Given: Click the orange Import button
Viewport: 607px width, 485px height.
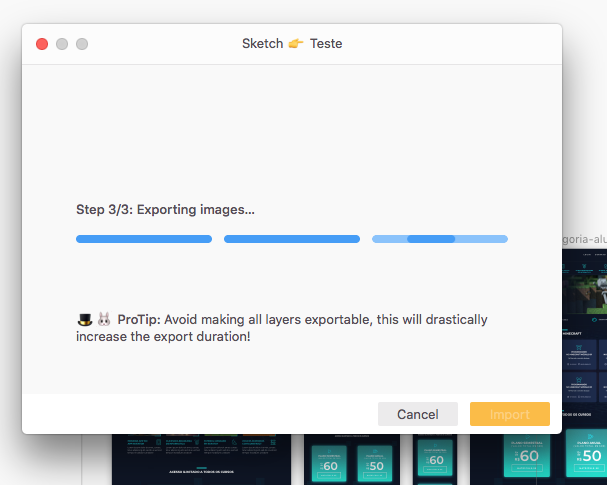Looking at the screenshot, I should [510, 414].
